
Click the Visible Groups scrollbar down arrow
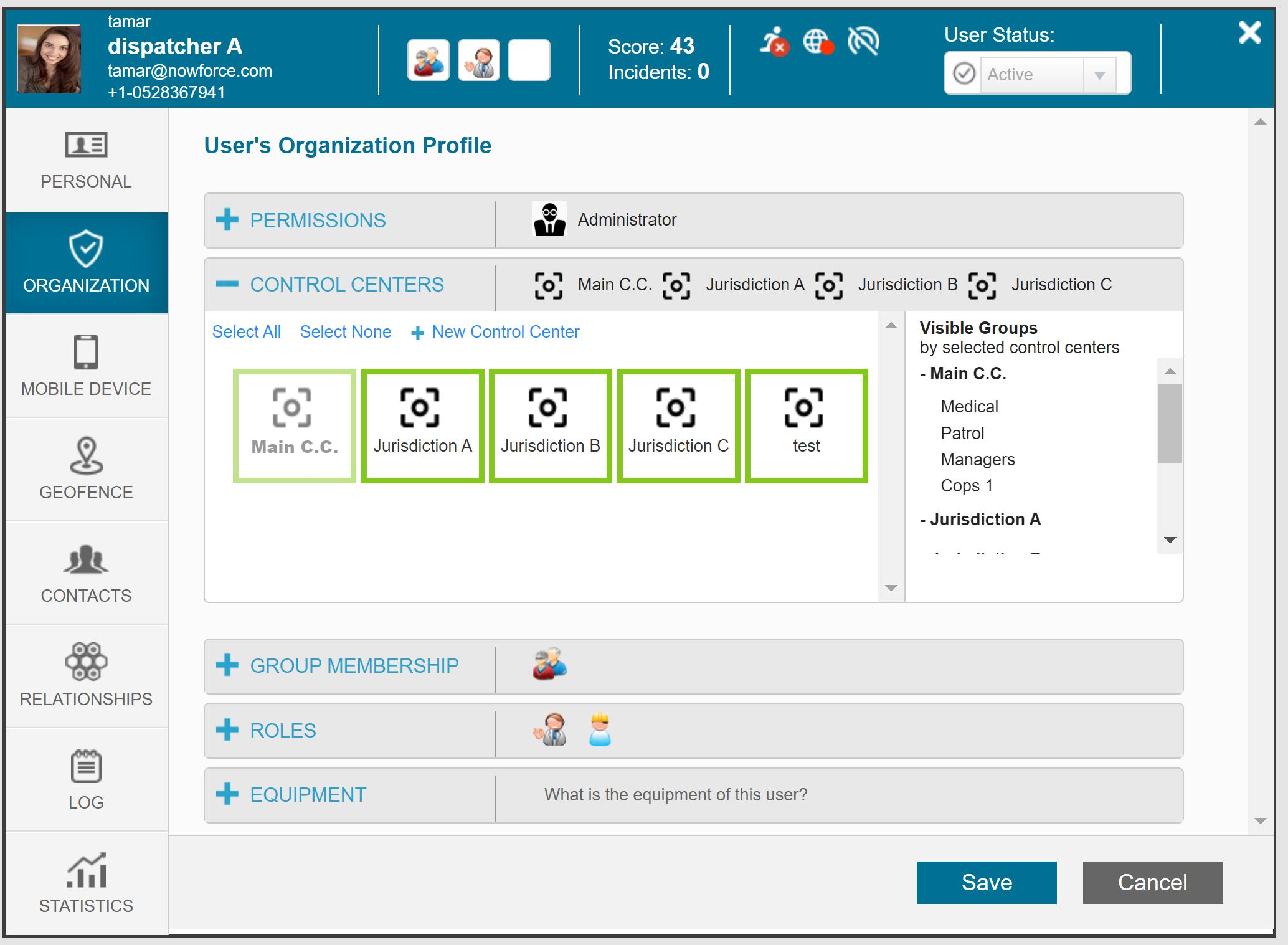pyautogui.click(x=1170, y=540)
